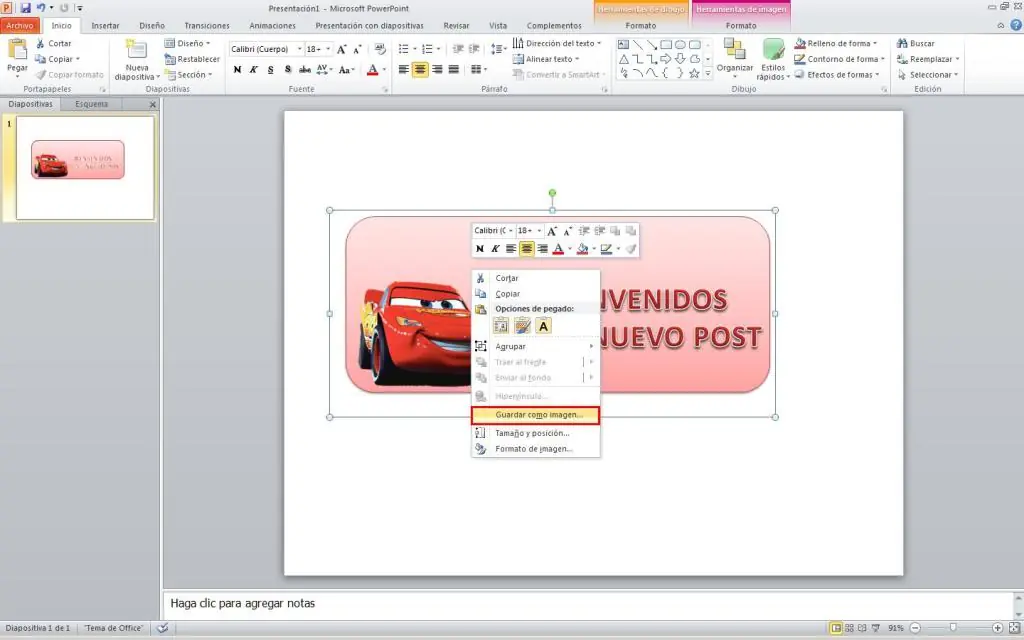Viewport: 1024px width, 640px height.
Task: Click the Organizar arrange icon
Action: click(735, 50)
